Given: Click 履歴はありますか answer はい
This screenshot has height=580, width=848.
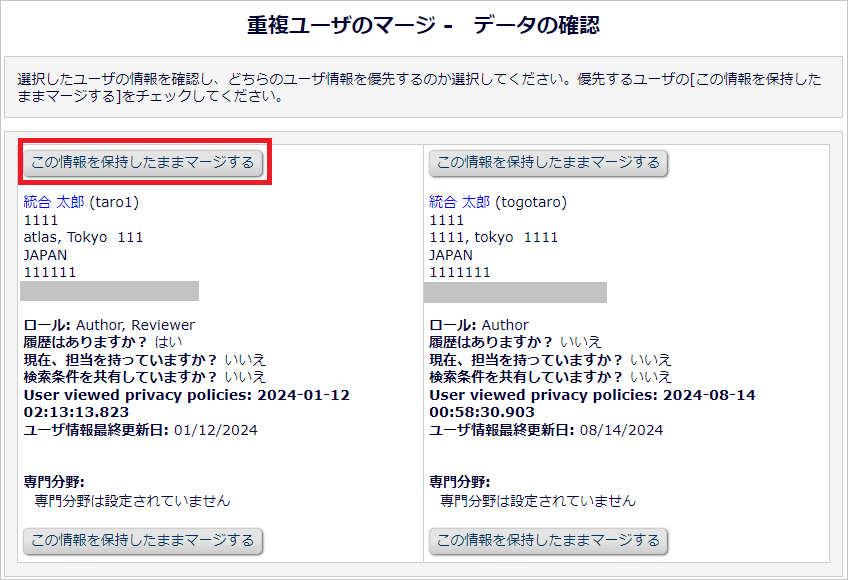Looking at the screenshot, I should tap(169, 342).
